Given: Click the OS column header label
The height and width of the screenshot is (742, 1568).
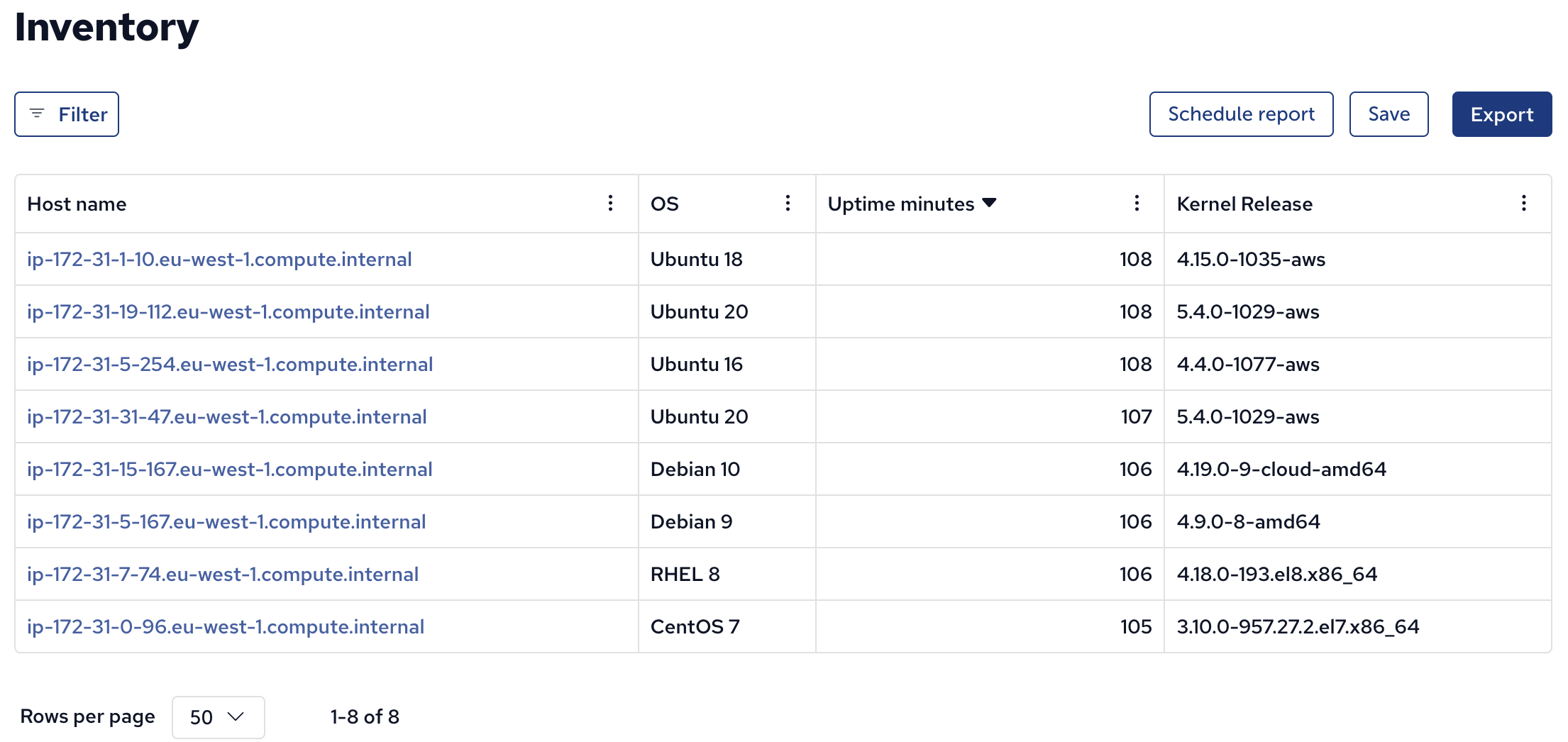Looking at the screenshot, I should (x=665, y=204).
